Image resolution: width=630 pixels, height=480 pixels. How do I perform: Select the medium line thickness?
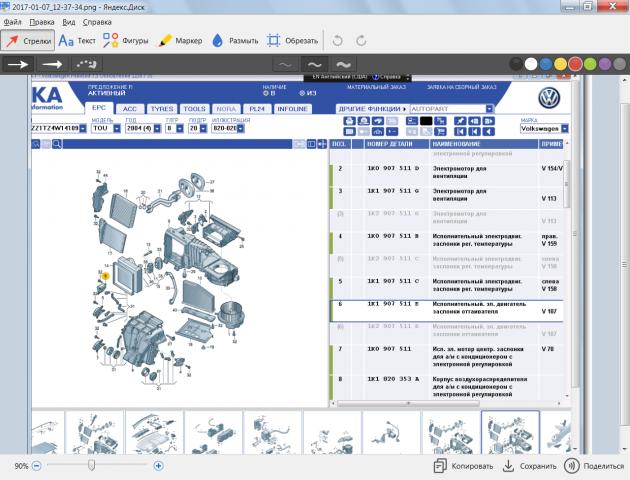click(314, 64)
